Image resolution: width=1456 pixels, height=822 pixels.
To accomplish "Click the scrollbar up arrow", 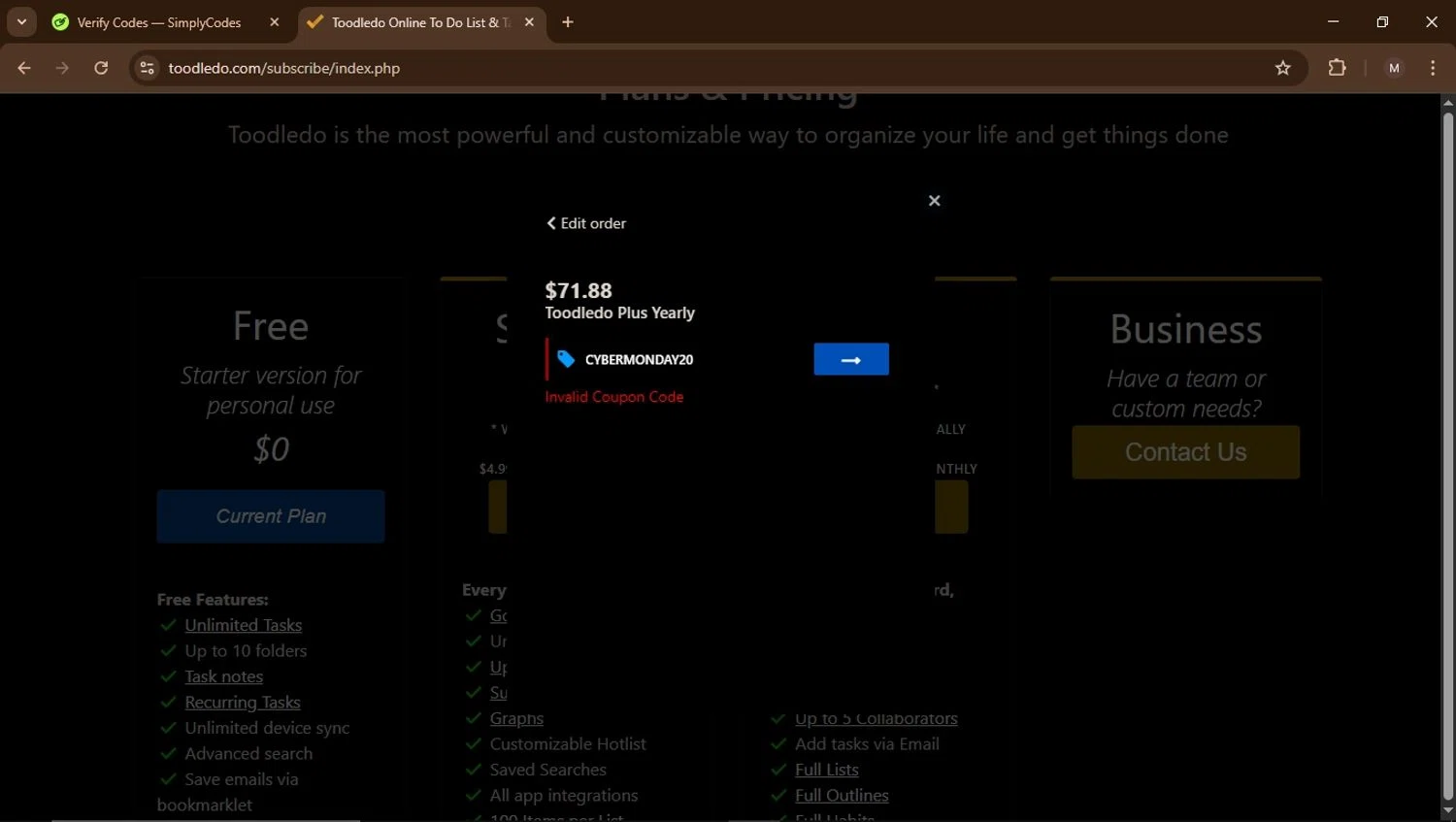I will click(x=1447, y=102).
